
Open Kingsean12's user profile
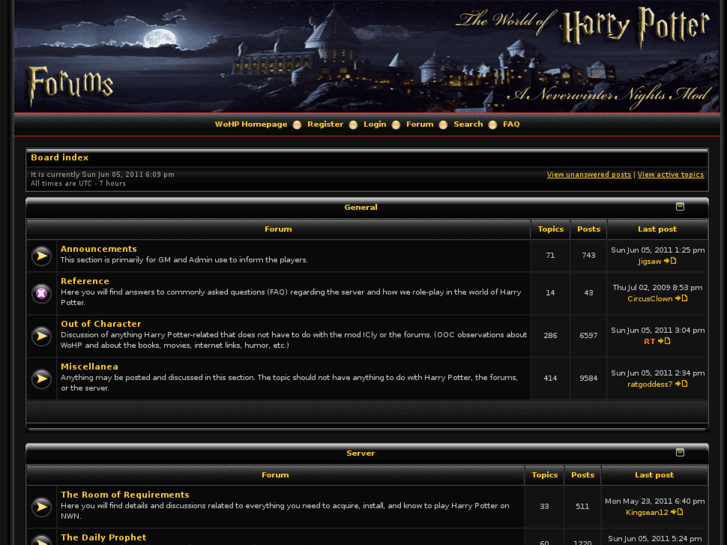pyautogui.click(x=647, y=512)
